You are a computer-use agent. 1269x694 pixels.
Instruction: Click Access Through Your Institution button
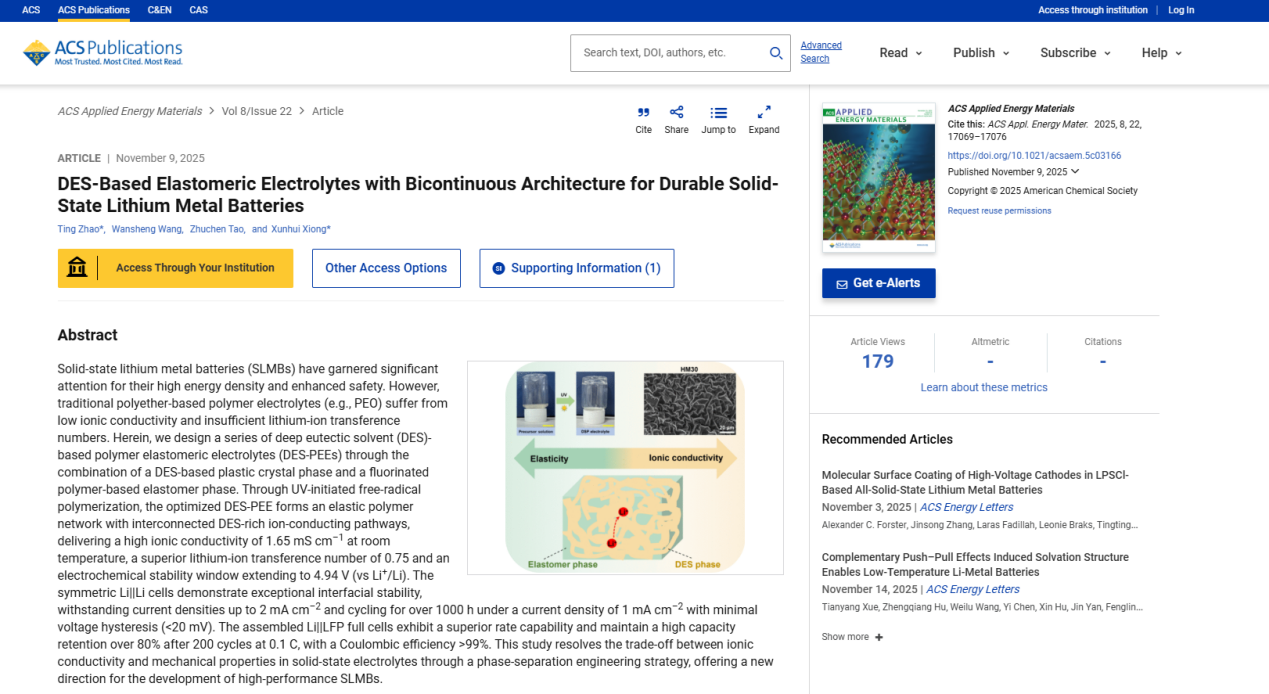click(x=175, y=268)
